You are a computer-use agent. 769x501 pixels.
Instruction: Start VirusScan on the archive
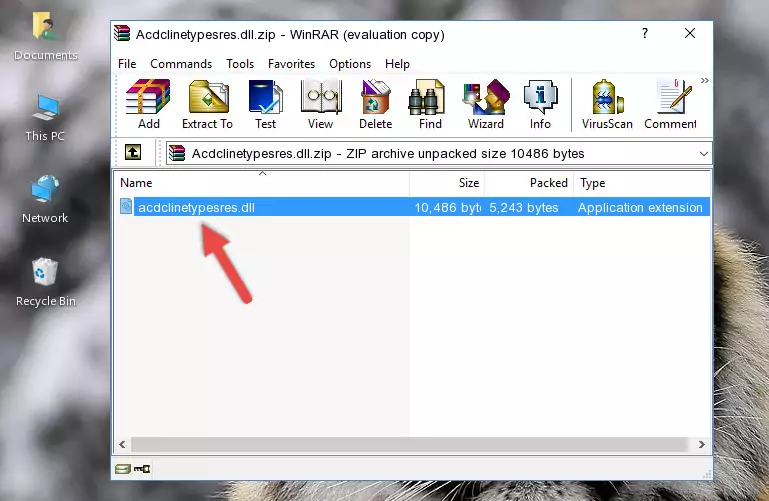[607, 104]
